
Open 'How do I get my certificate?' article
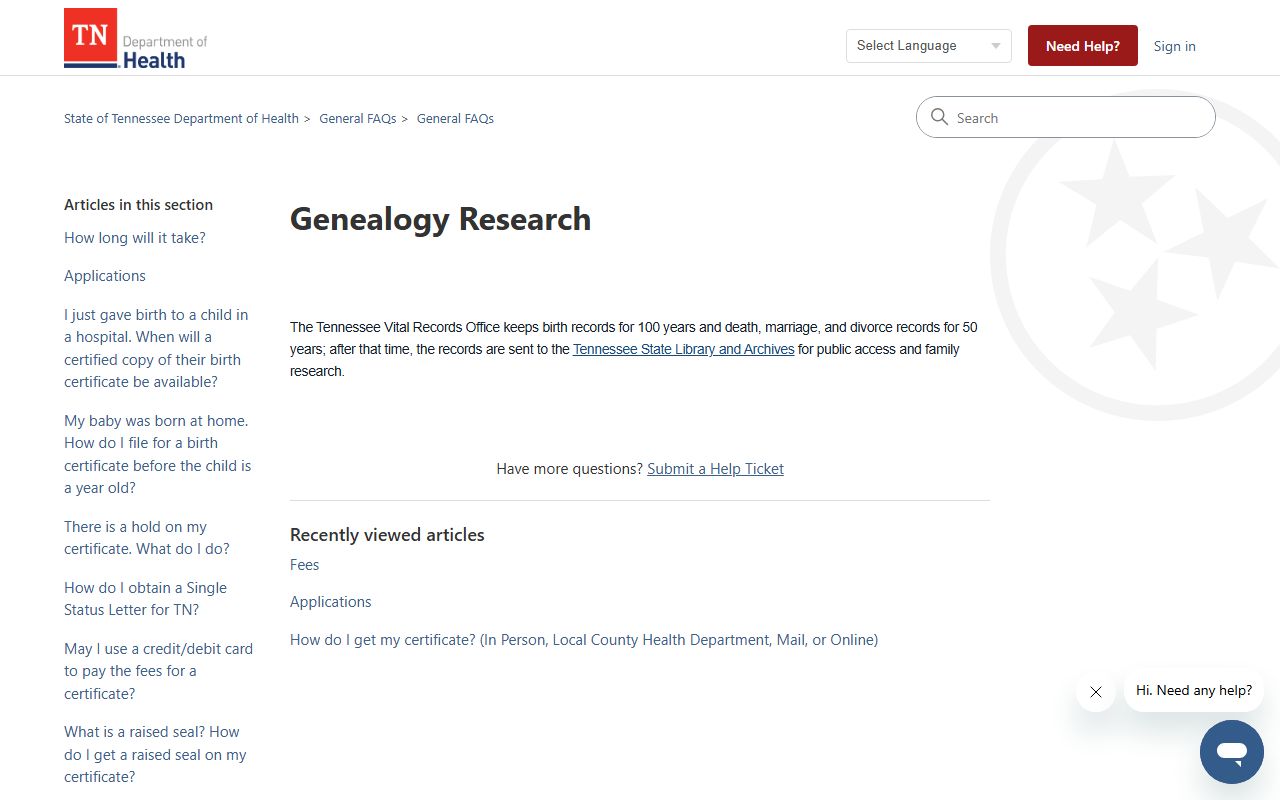tap(584, 640)
